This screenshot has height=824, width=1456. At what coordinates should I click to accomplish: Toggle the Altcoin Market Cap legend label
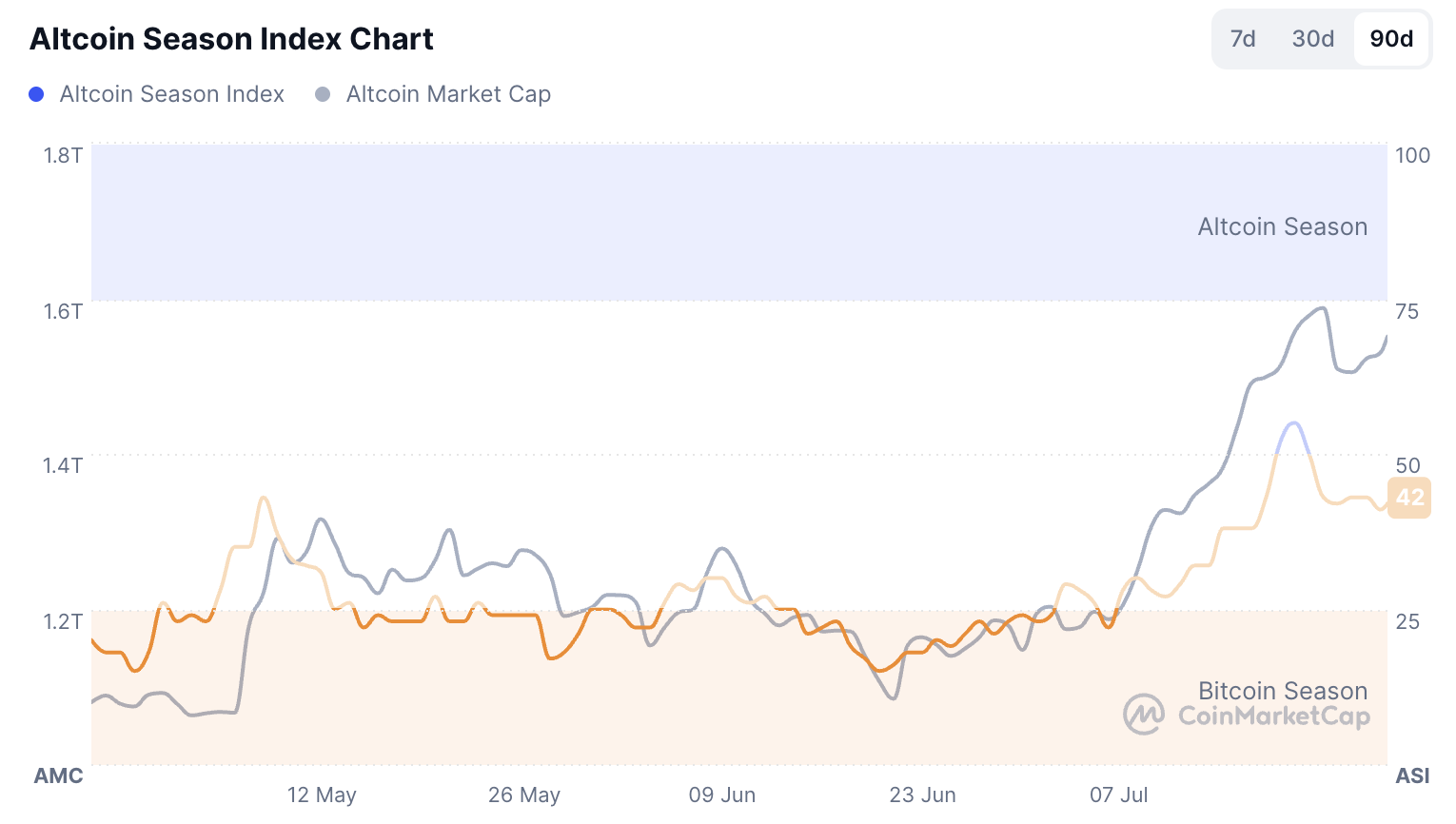448,94
